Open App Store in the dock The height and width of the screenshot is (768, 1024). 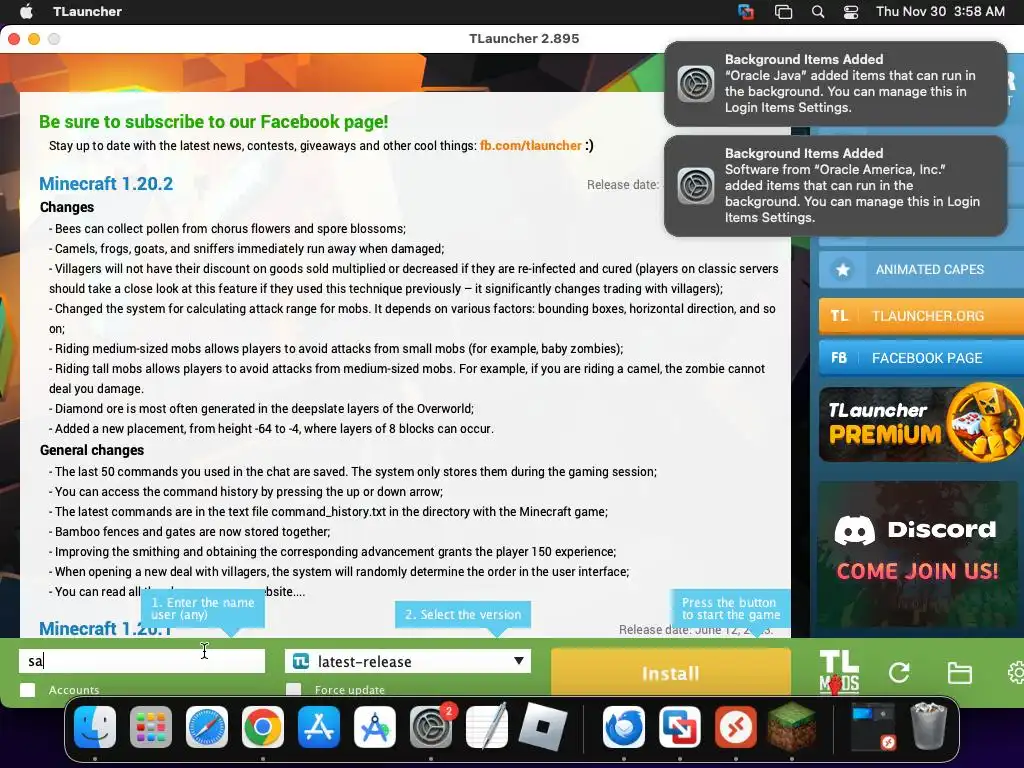coord(319,727)
